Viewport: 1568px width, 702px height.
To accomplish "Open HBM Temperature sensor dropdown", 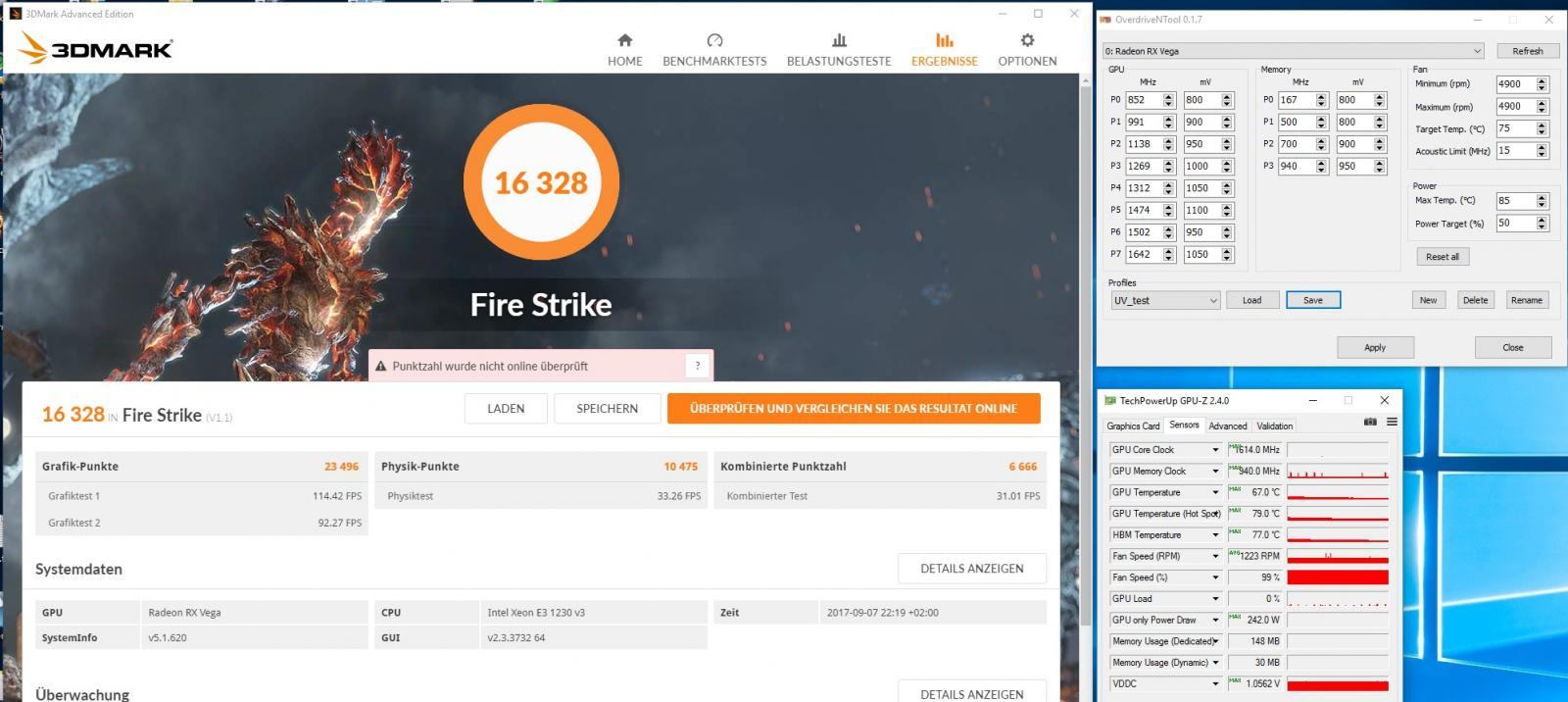I will [x=1215, y=535].
